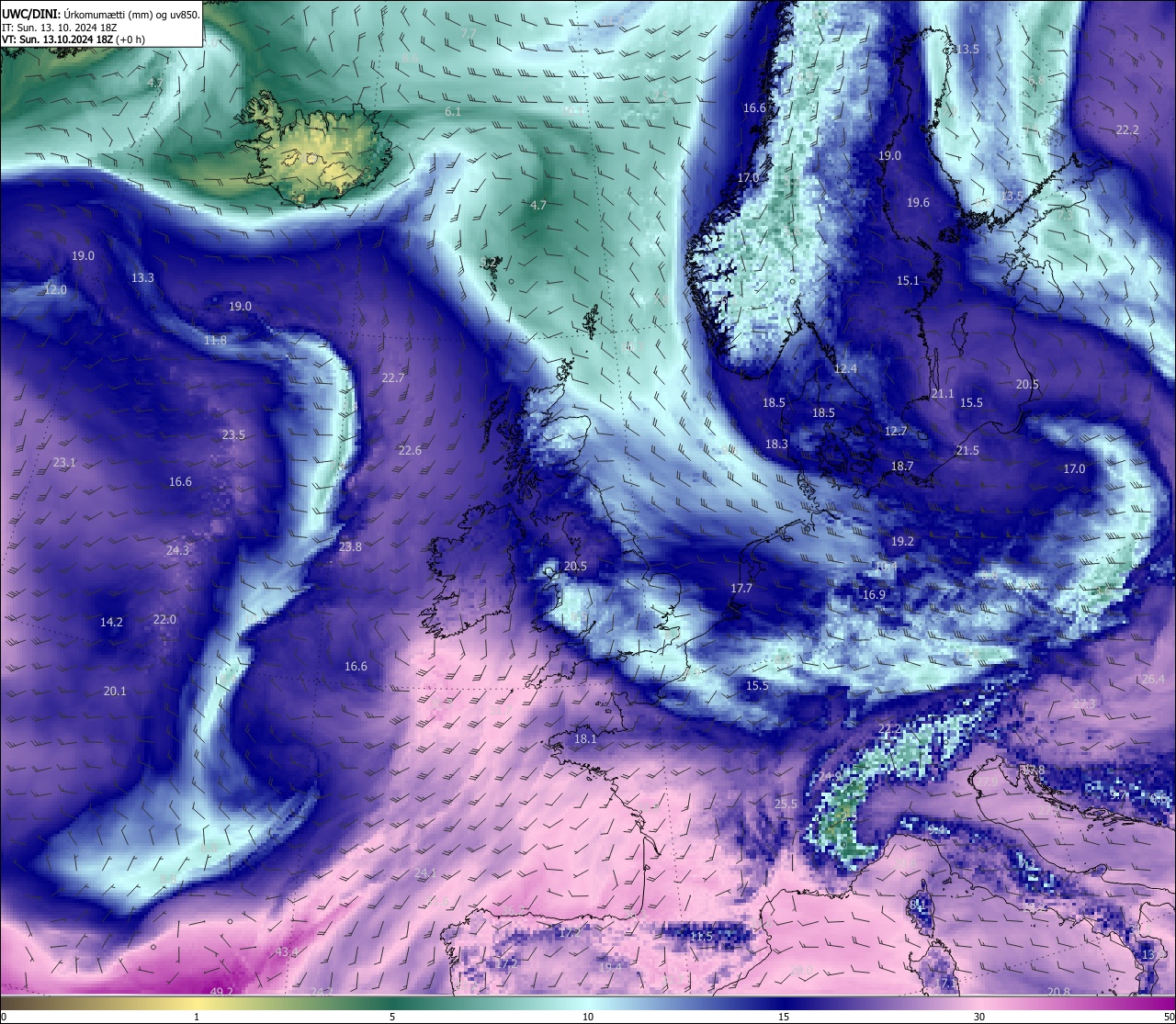This screenshot has width=1176, height=1024.
Task: Click the colour scale tick labelled 1
Action: coord(197,1017)
